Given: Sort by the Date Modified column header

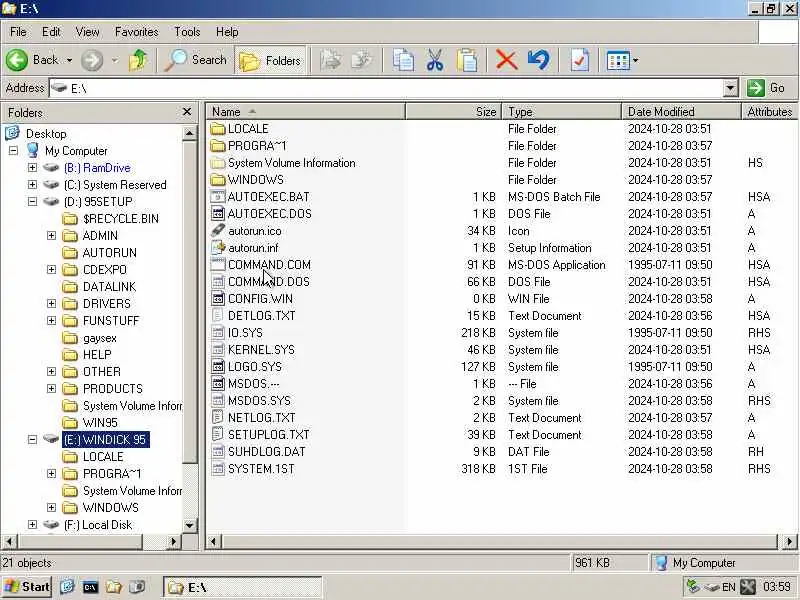Looking at the screenshot, I should coord(681,111).
